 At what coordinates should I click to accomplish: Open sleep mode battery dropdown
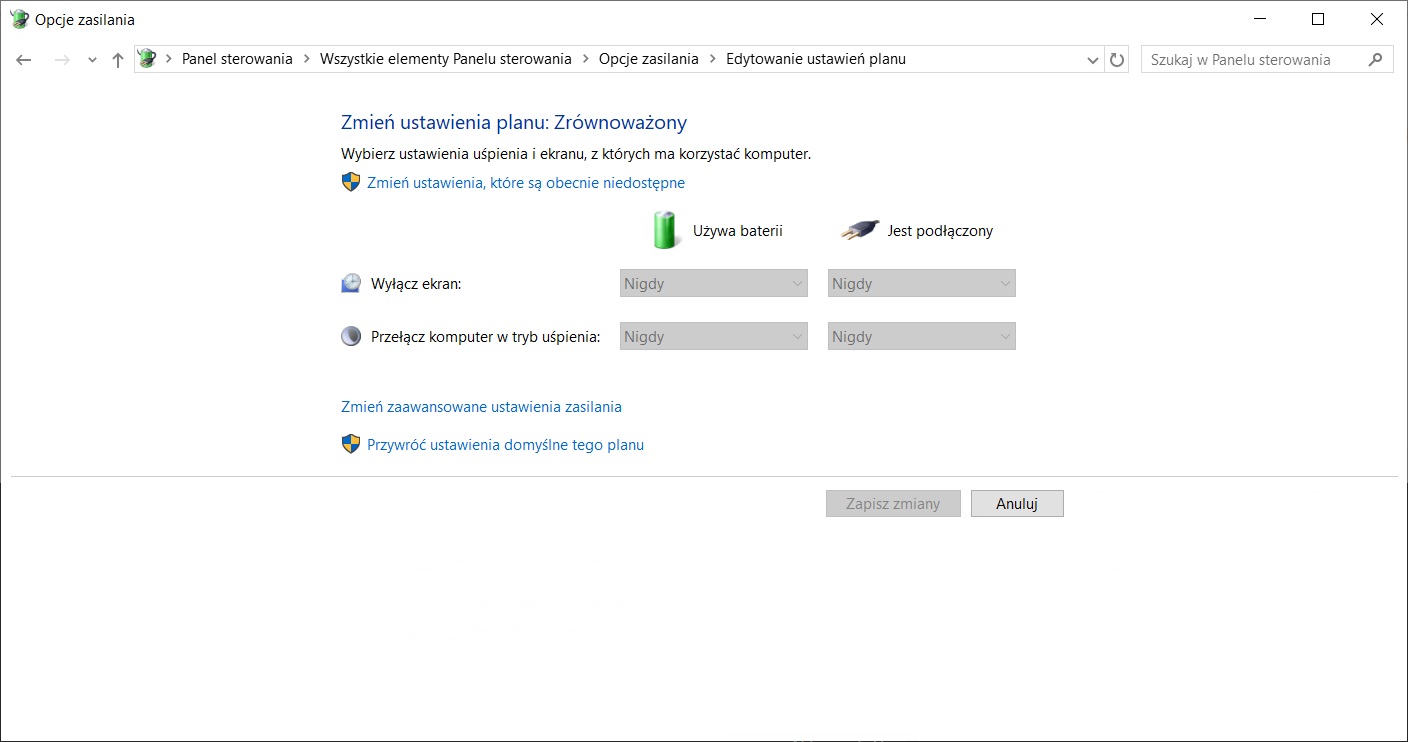click(713, 337)
